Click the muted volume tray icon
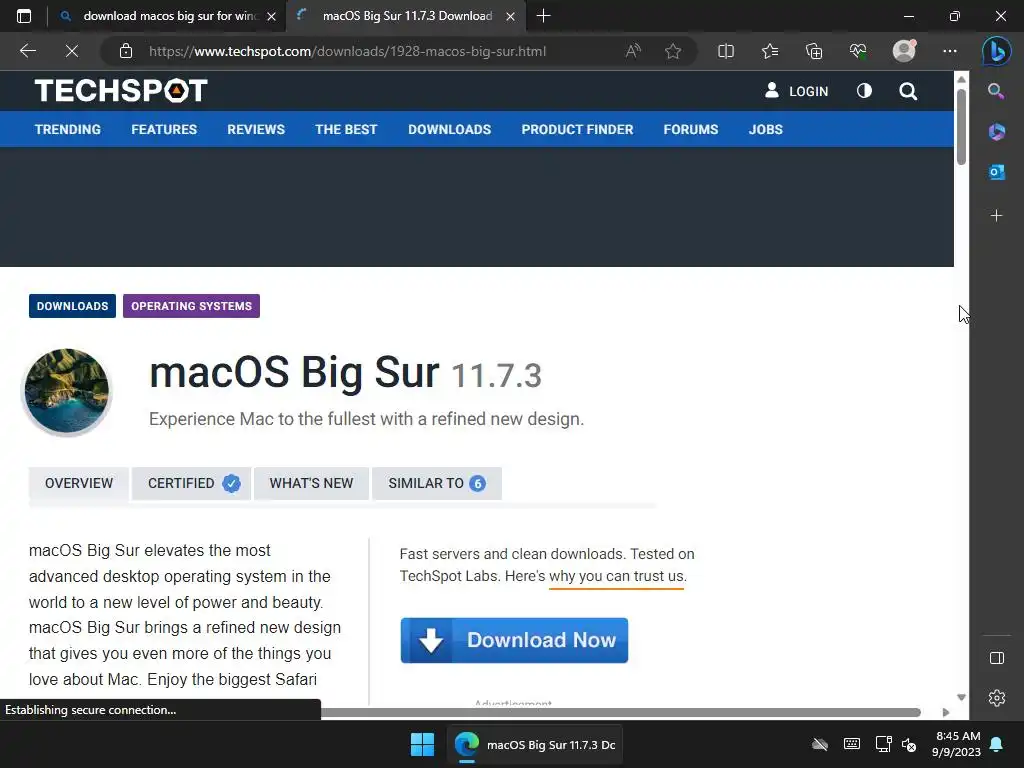1024x768 pixels. (x=909, y=744)
